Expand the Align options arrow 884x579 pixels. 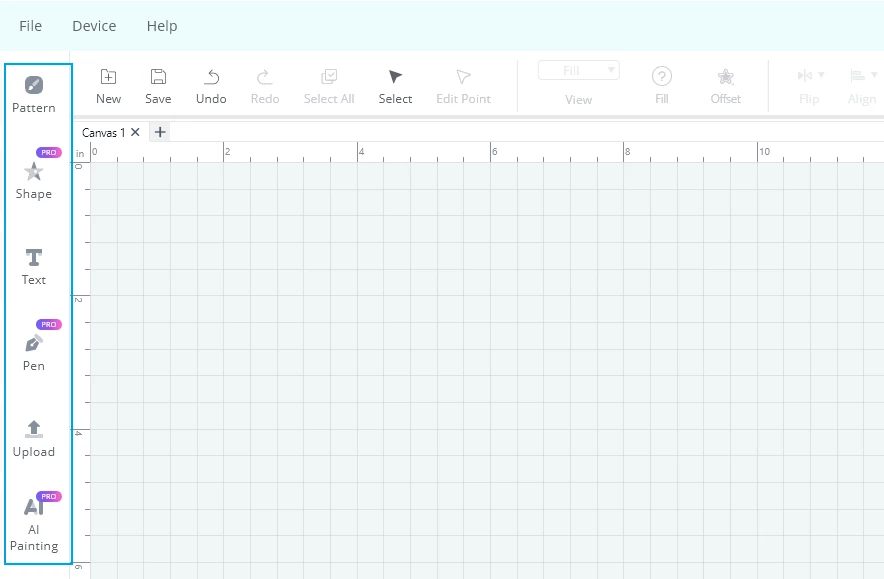(874, 75)
